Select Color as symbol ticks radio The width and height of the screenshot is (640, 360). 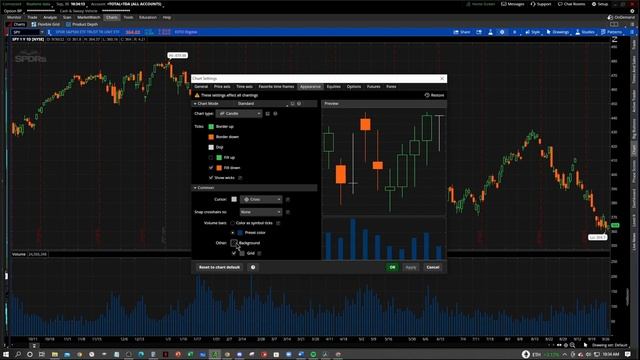[x=233, y=223]
